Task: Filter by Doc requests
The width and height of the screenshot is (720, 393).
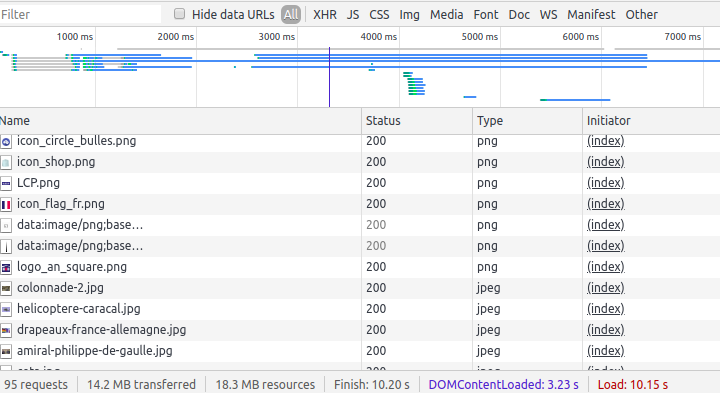Action: click(x=519, y=15)
